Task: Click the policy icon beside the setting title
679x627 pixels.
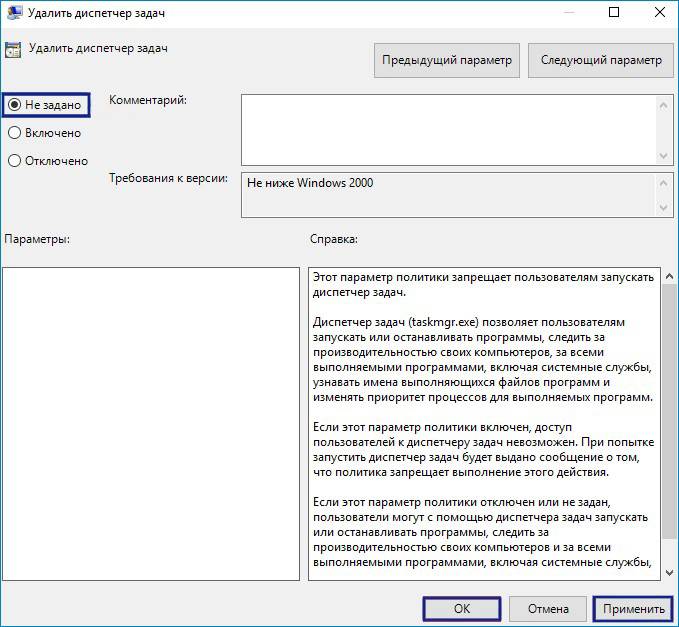Action: point(13,50)
